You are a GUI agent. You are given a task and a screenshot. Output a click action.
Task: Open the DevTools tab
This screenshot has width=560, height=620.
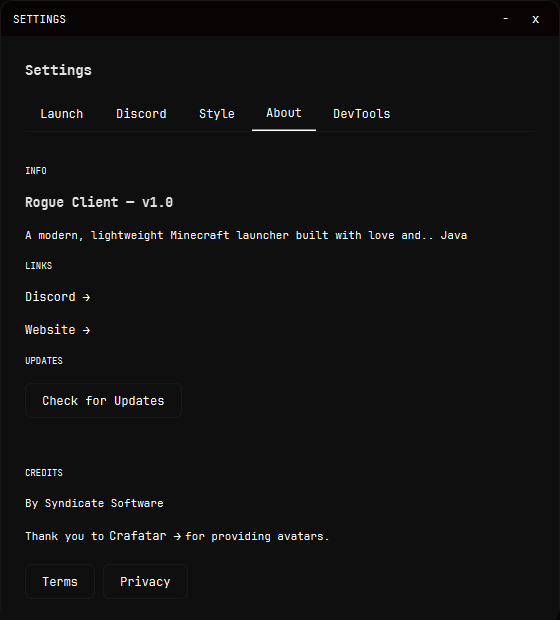pos(361,114)
